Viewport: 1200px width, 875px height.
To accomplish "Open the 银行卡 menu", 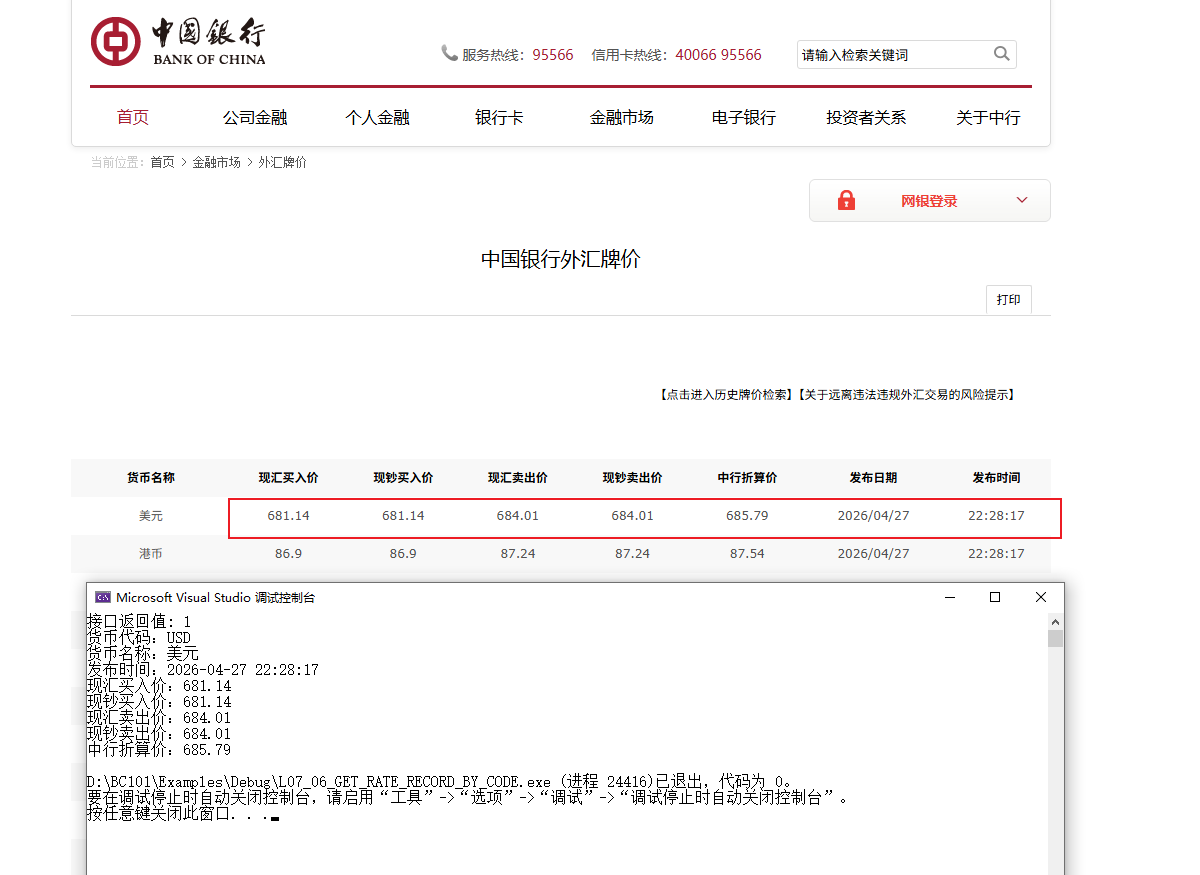I will coord(499,117).
